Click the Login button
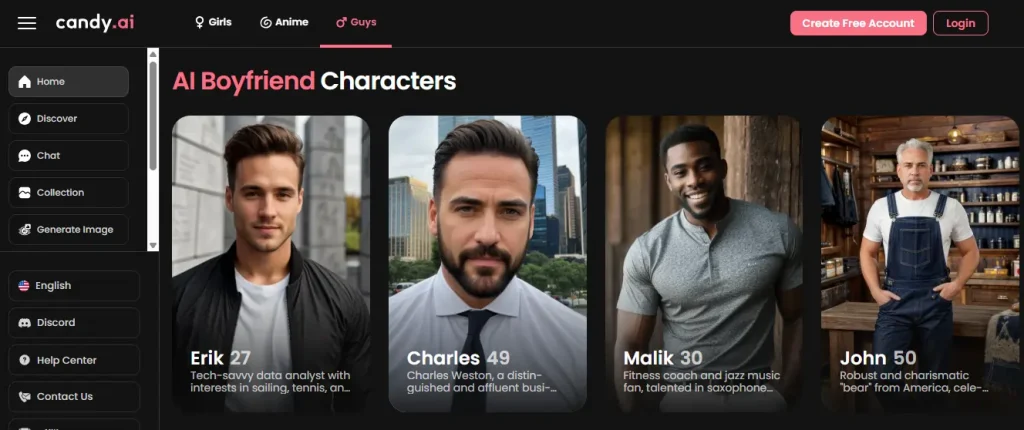Screen dimensions: 1024x430 [x=961, y=23]
